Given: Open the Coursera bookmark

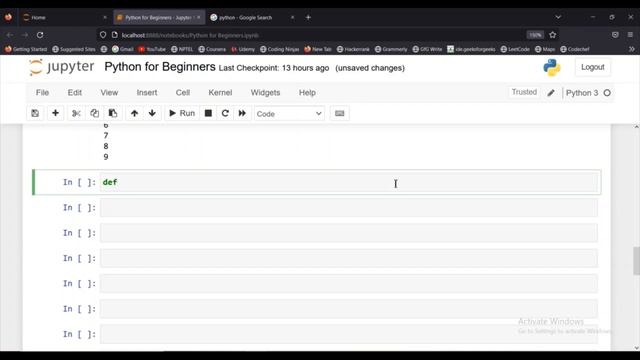Looking at the screenshot, I should pyautogui.click(x=212, y=49).
